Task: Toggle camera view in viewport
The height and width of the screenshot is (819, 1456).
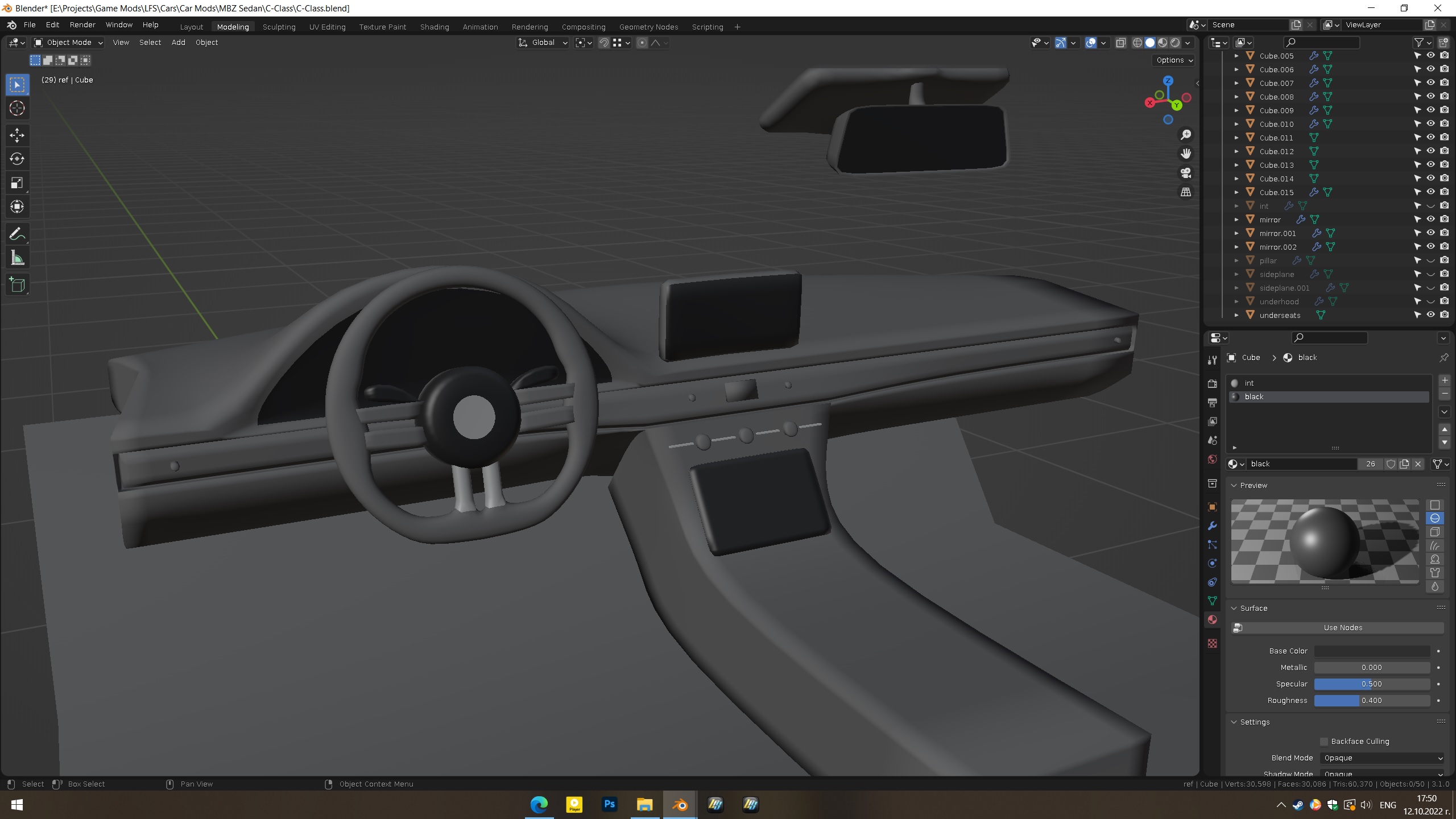Action: click(1186, 173)
